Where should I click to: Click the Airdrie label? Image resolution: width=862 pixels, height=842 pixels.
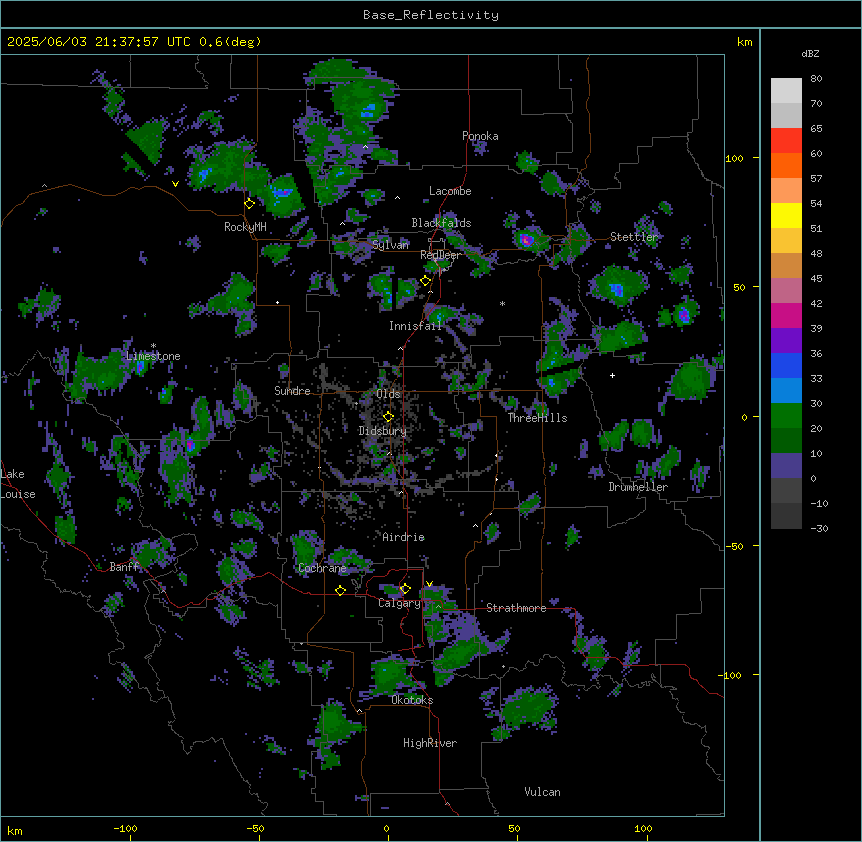coord(404,537)
